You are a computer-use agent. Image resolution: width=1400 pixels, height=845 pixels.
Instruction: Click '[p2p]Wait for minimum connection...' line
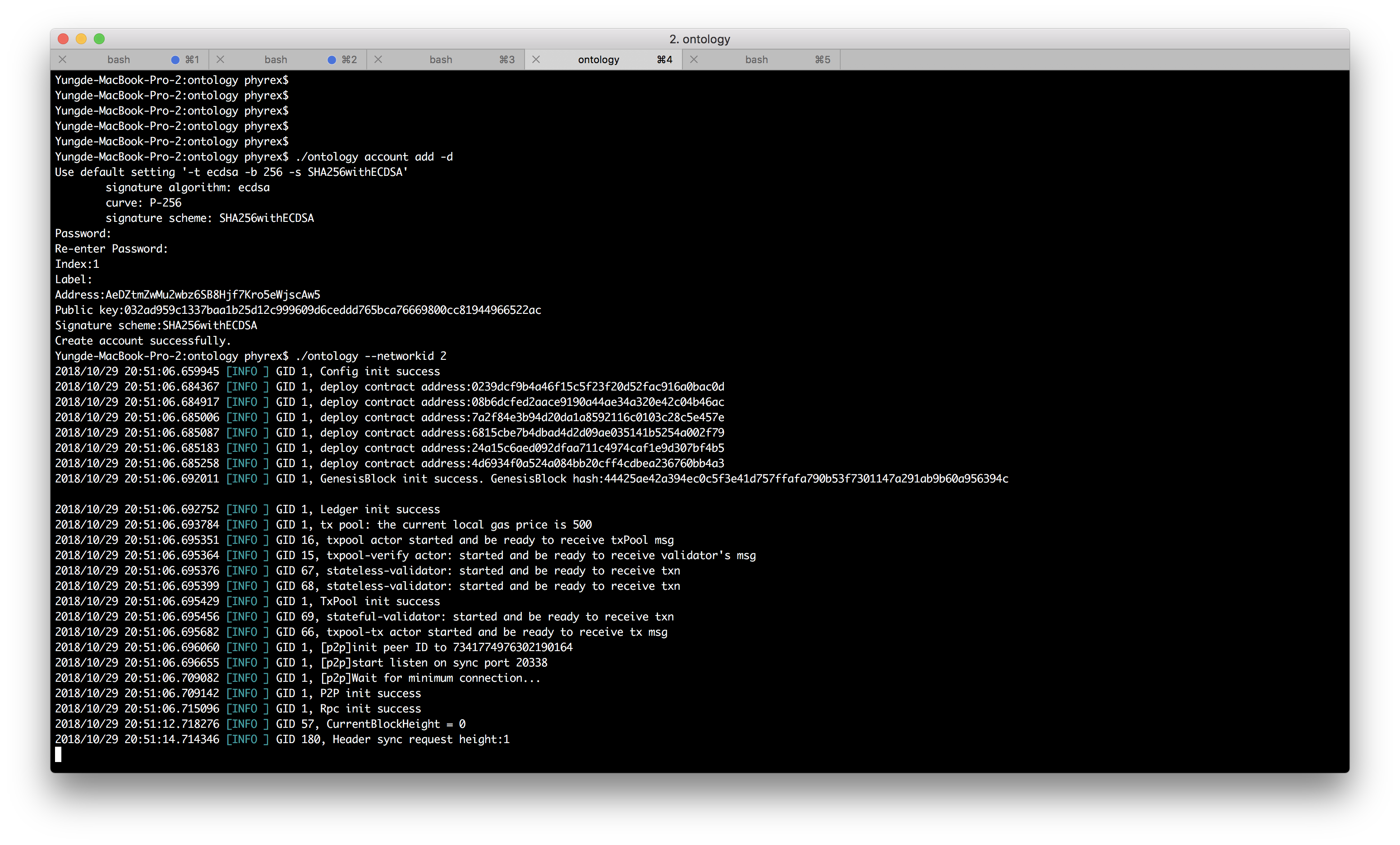point(298,678)
